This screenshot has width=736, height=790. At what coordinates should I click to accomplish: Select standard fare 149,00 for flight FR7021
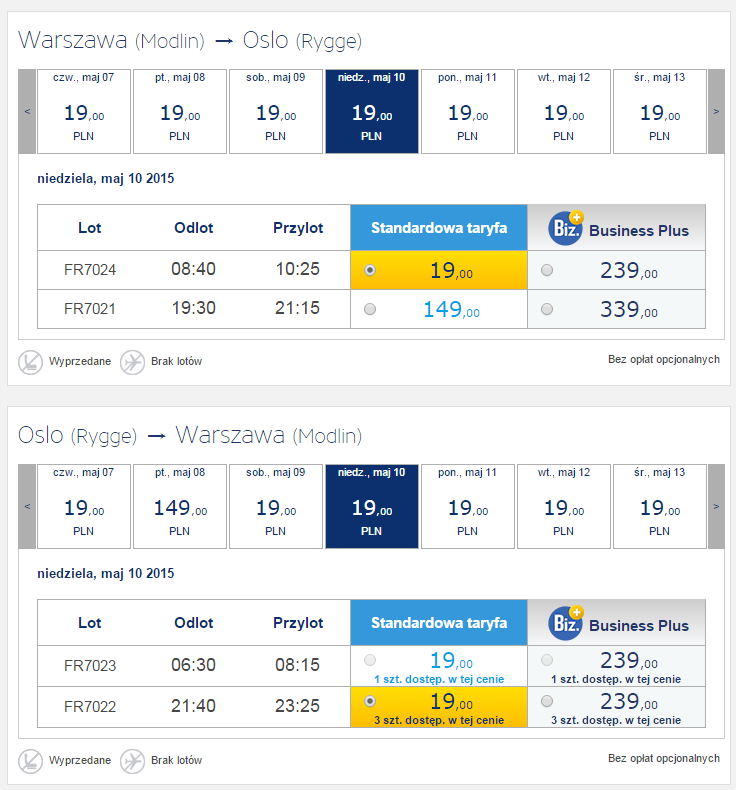pos(370,309)
